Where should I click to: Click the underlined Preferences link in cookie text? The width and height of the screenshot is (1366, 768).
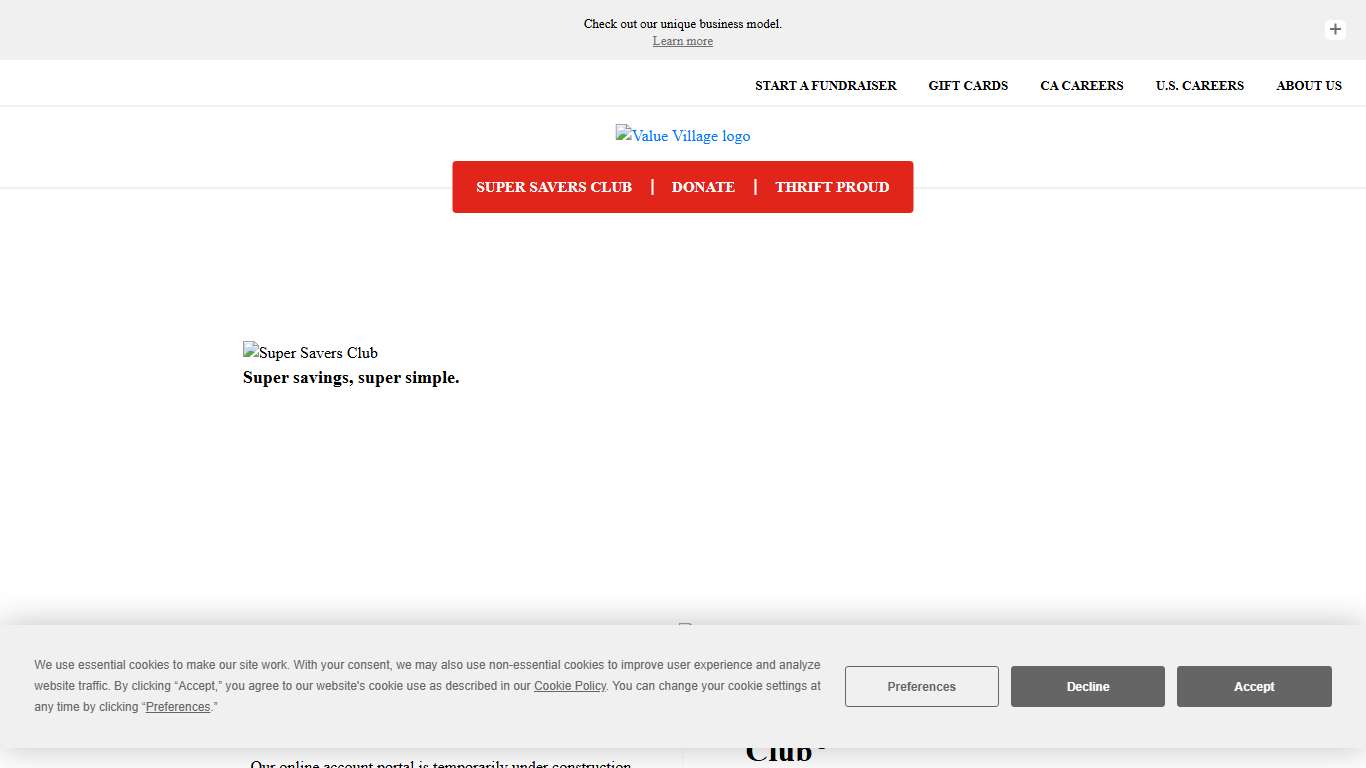click(178, 707)
